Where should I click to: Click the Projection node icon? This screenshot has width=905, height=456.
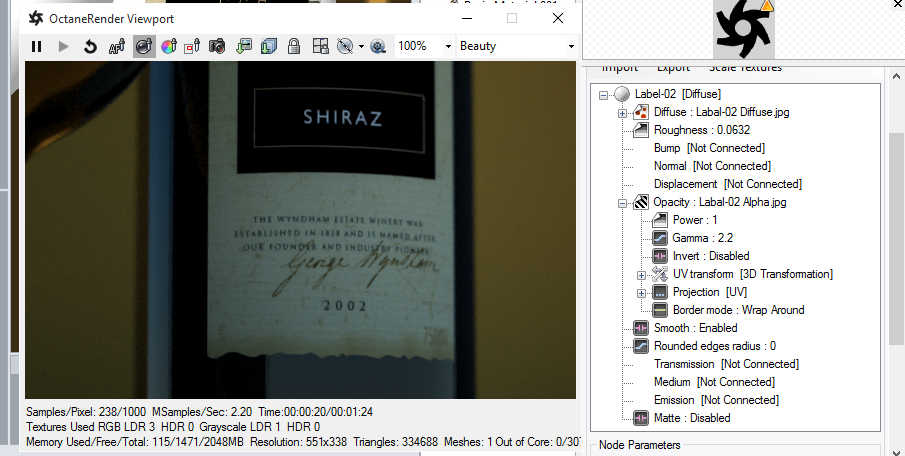click(x=660, y=292)
